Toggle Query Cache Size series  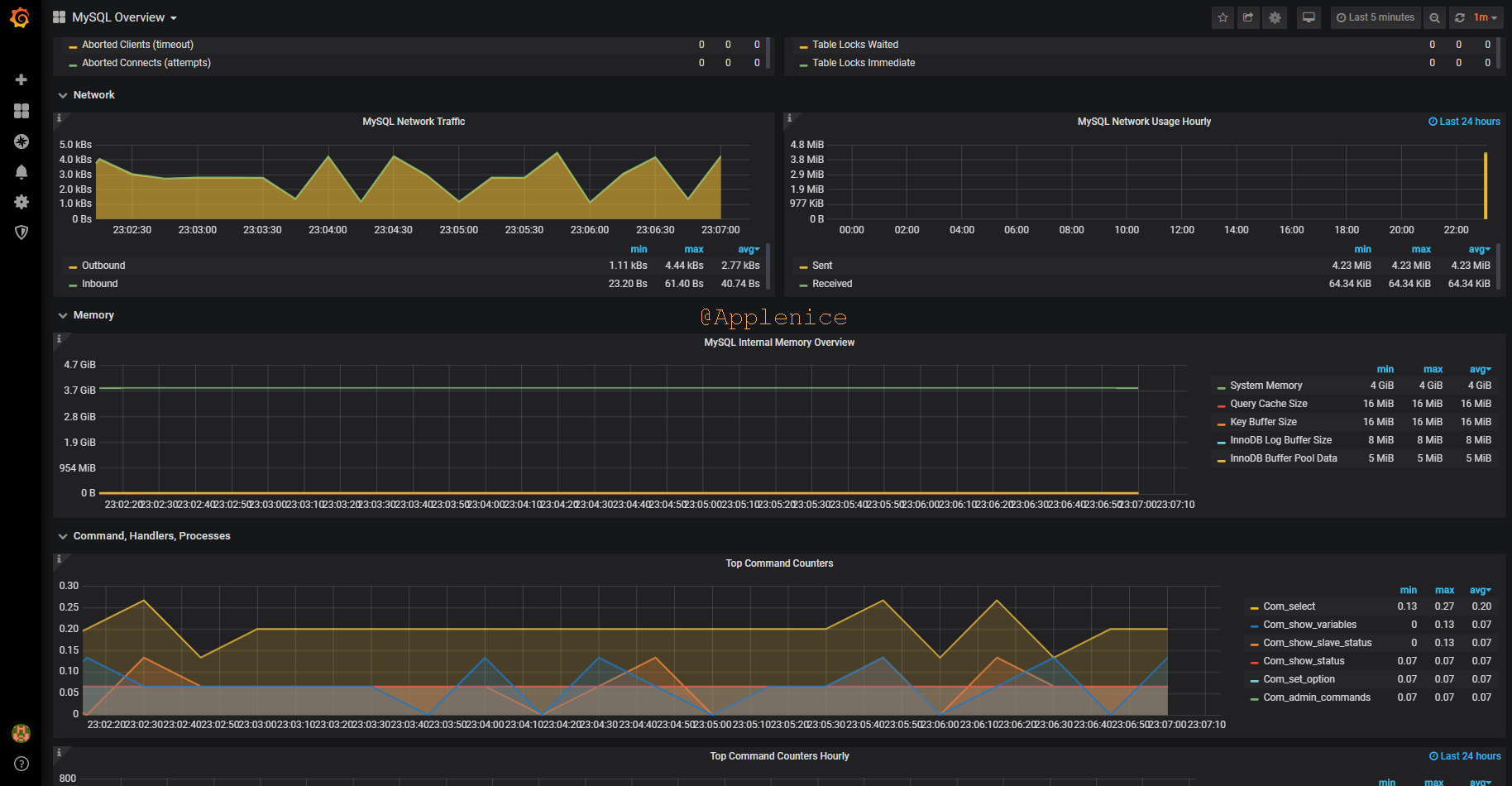1268,404
